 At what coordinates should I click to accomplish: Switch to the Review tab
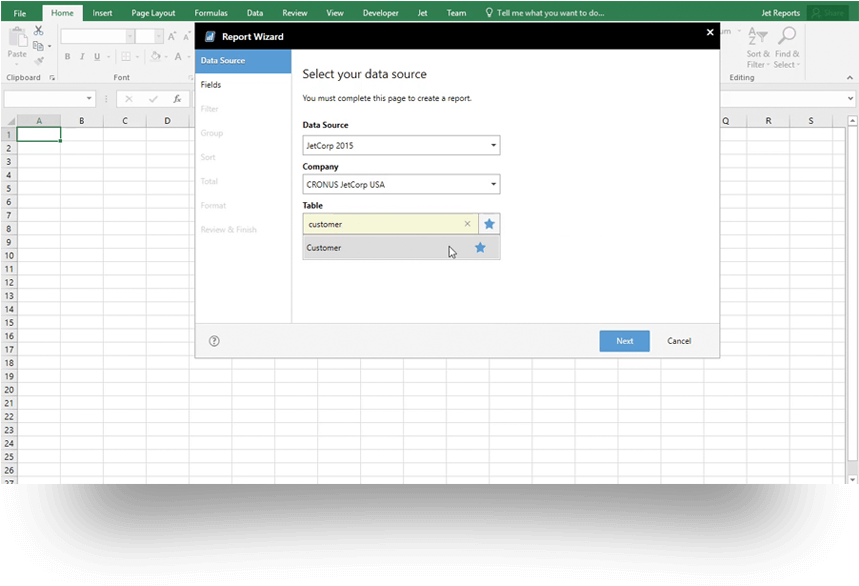[x=295, y=13]
